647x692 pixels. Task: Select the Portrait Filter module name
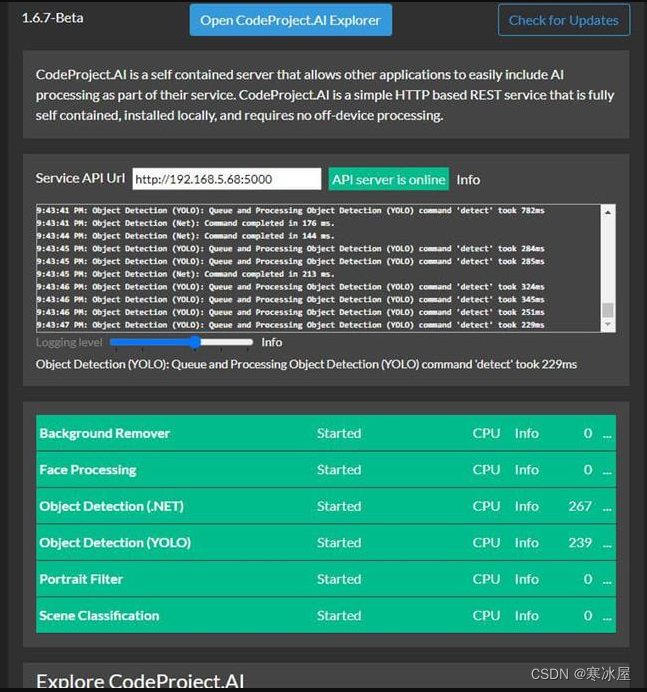[x=81, y=579]
